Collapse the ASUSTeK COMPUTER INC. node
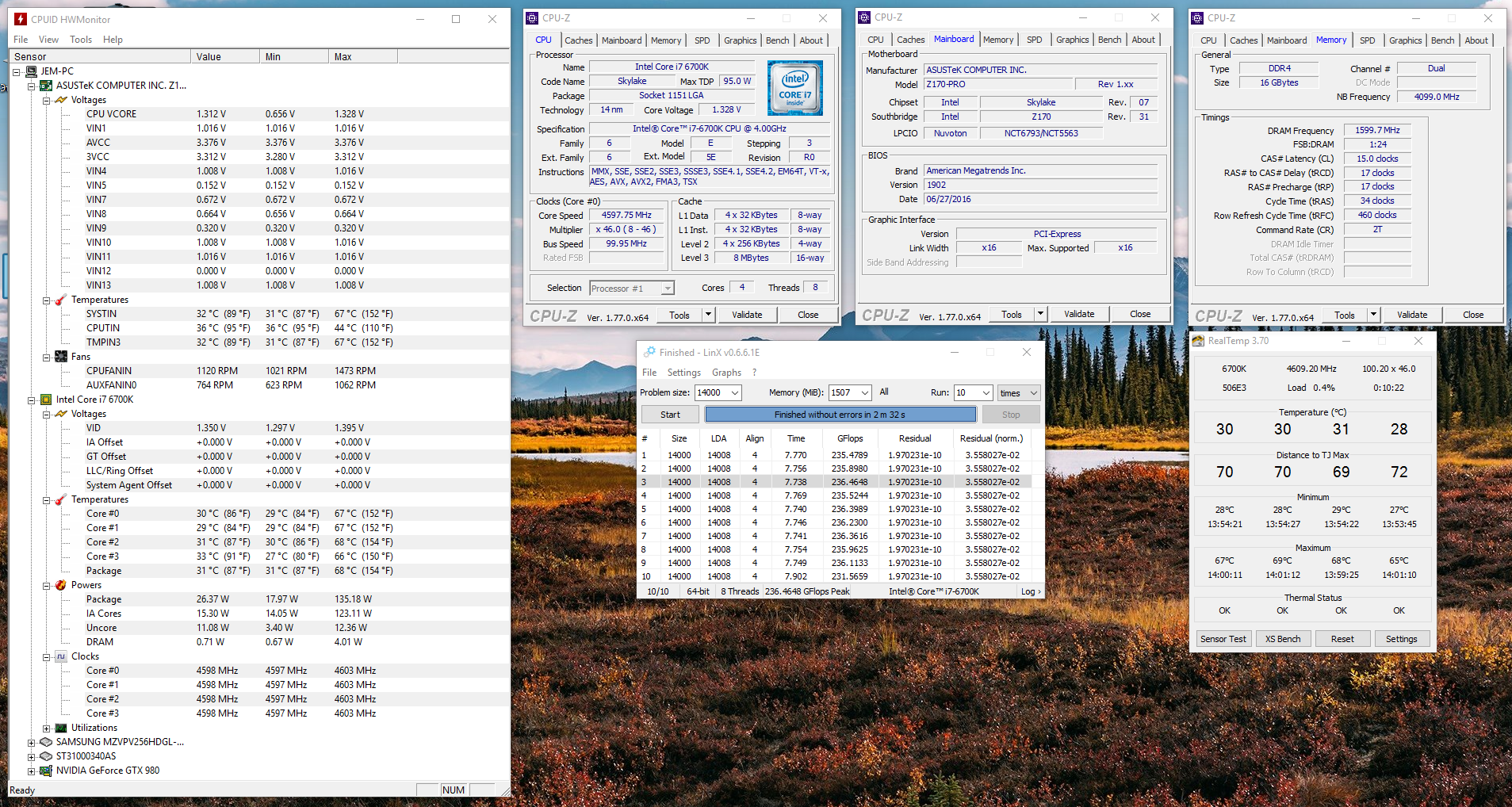Viewport: 1512px width, 807px height. (x=32, y=86)
